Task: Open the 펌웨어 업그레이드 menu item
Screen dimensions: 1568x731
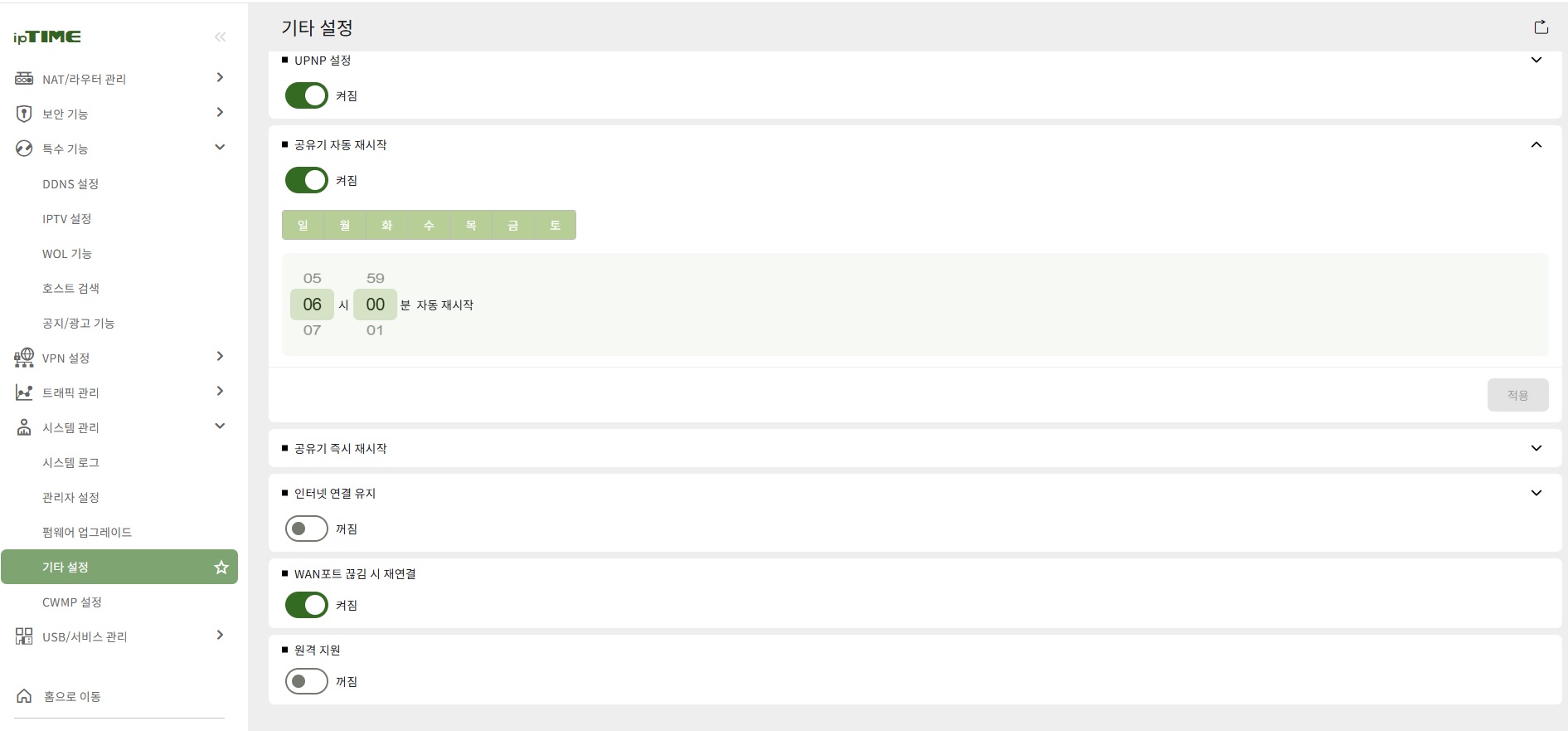Action: pyautogui.click(x=87, y=533)
